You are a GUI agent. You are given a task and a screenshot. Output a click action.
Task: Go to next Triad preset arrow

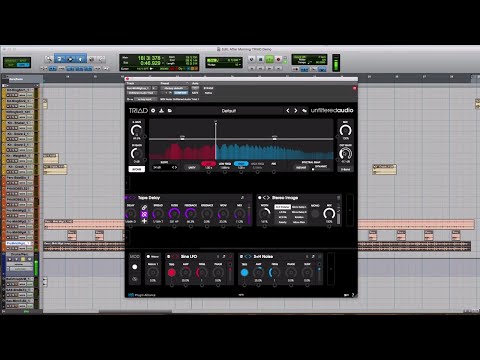click(x=296, y=110)
